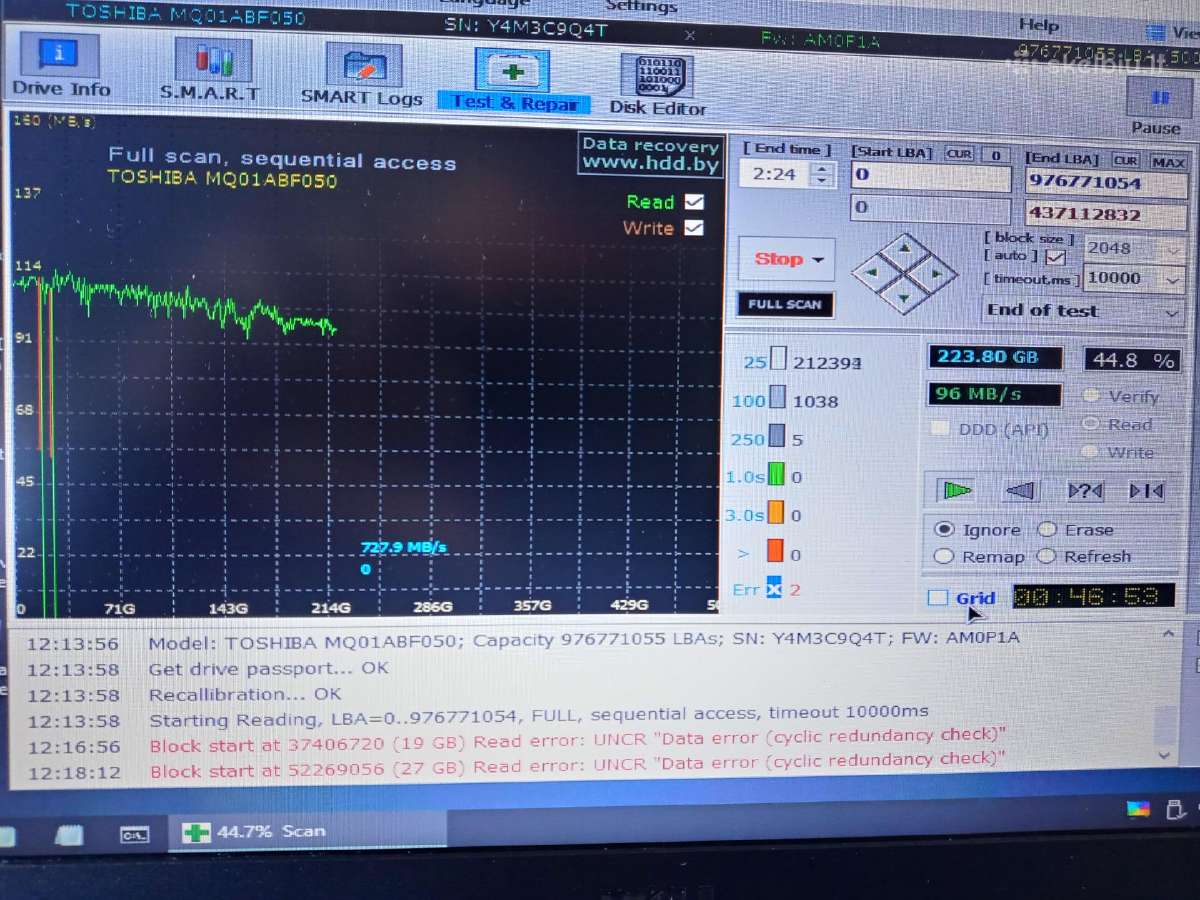
Task: Open the Settings menu
Action: coord(641,6)
